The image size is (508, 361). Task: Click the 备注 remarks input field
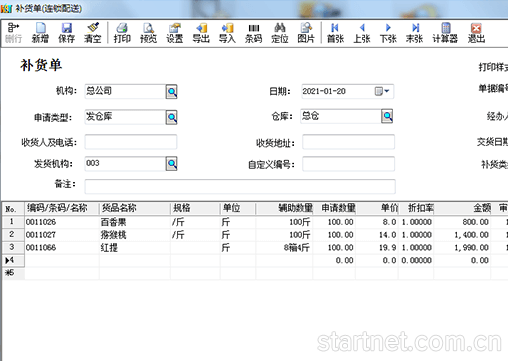coord(240,186)
